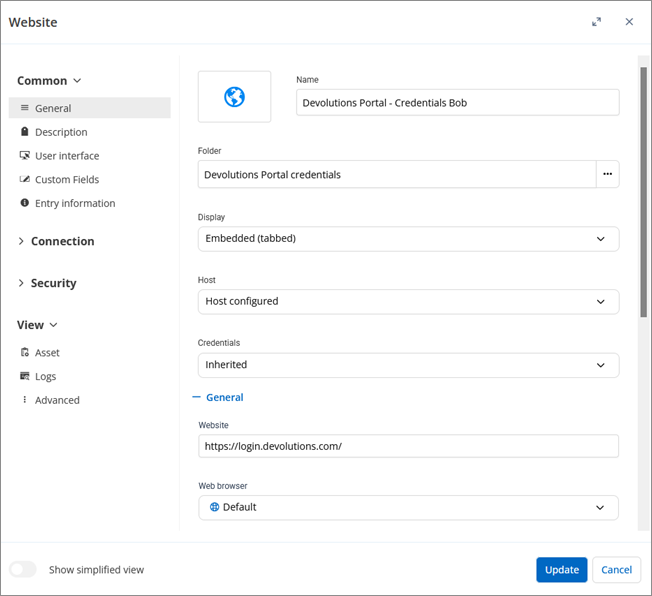Open Asset page under View

(x=47, y=352)
